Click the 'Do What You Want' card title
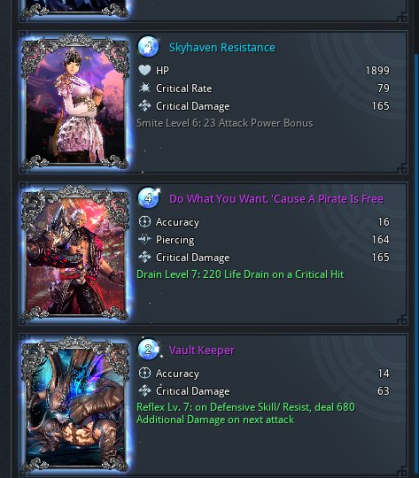 point(276,199)
